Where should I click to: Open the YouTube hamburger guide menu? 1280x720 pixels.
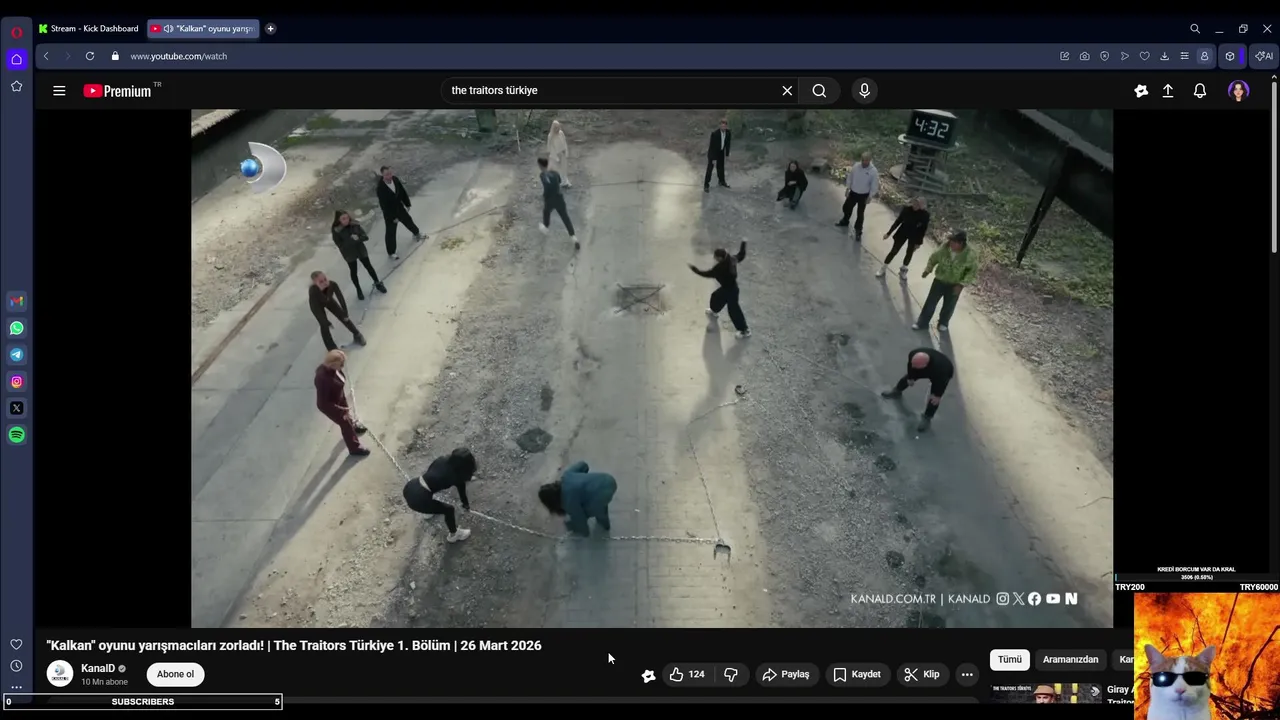(x=59, y=91)
